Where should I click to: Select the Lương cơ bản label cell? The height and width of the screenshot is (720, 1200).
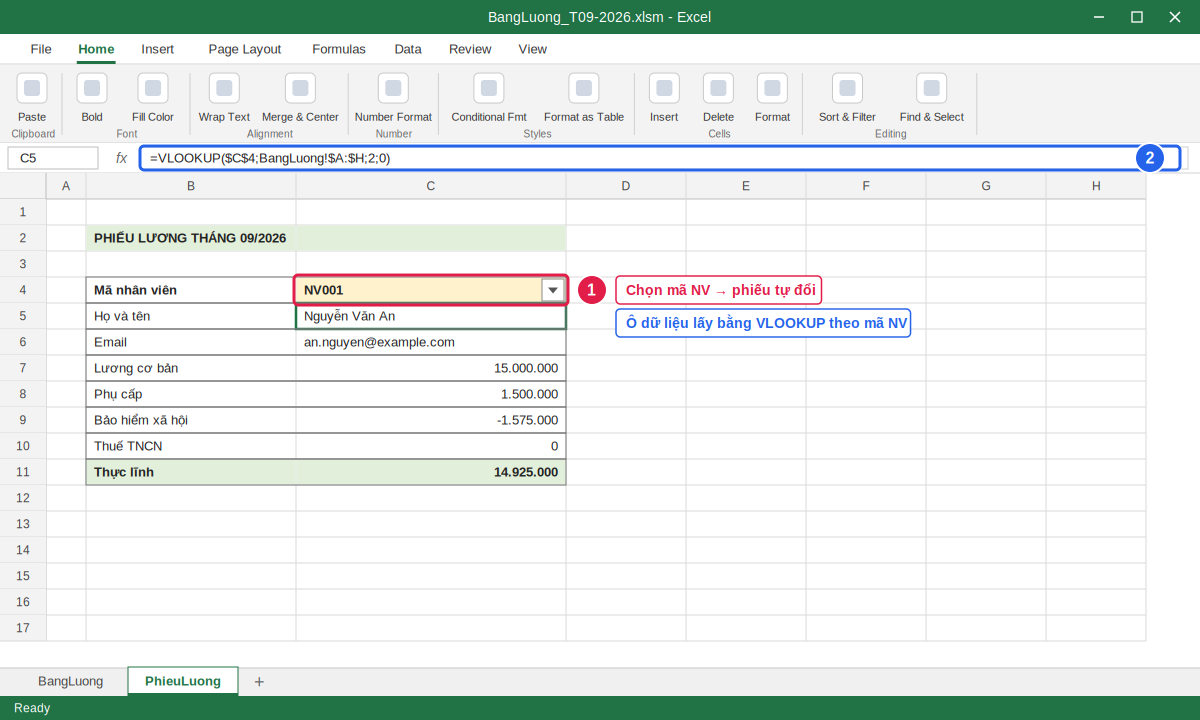point(191,368)
